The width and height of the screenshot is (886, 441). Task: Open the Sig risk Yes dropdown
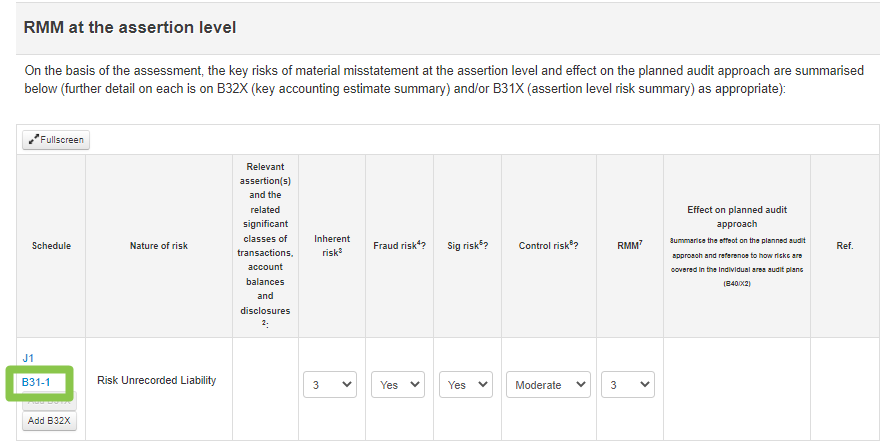pos(466,384)
